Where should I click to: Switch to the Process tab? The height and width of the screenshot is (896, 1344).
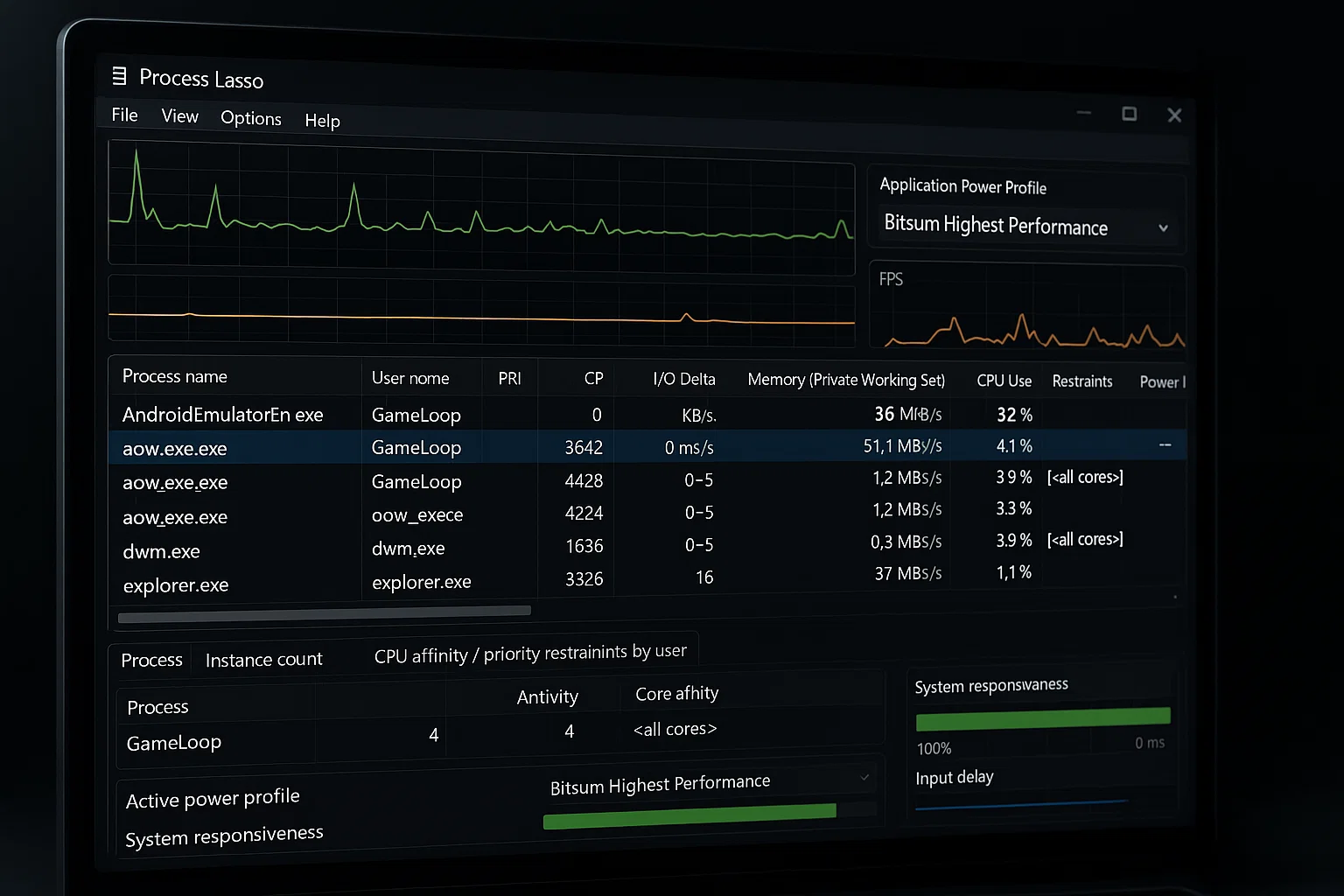pyautogui.click(x=151, y=660)
